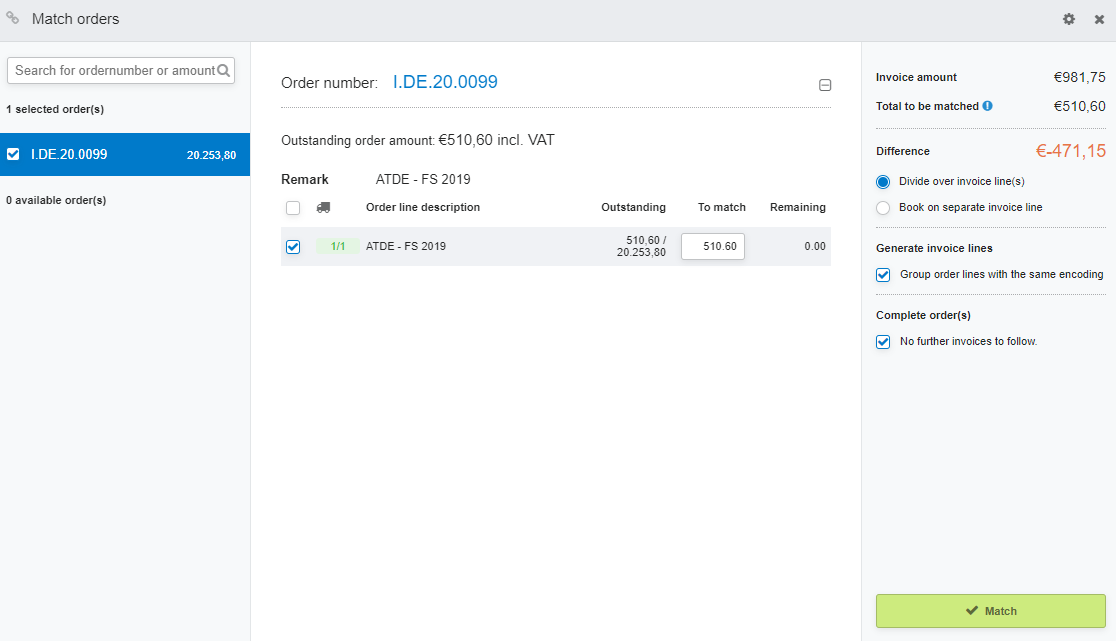Open settings via the gear icon

tap(1068, 19)
